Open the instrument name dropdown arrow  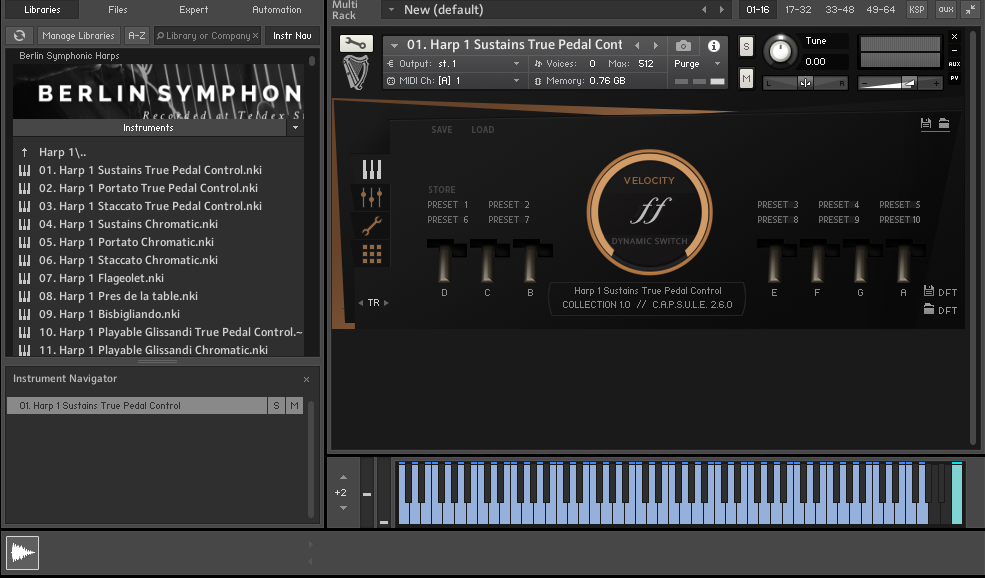395,45
